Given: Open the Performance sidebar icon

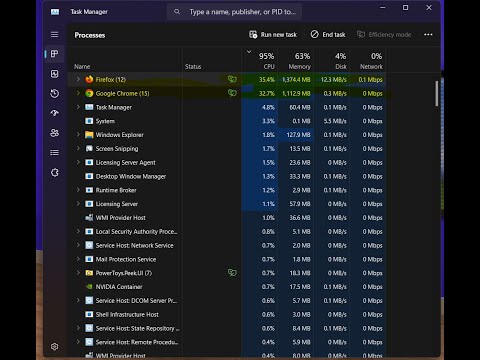Looking at the screenshot, I should [x=54, y=74].
